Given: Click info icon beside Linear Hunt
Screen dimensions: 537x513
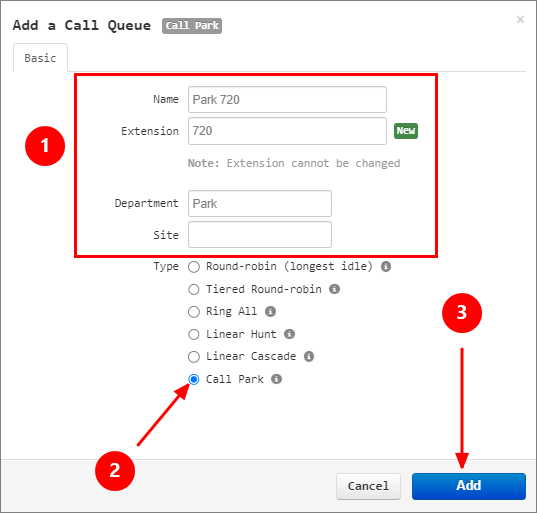Looking at the screenshot, I should 289,334.
